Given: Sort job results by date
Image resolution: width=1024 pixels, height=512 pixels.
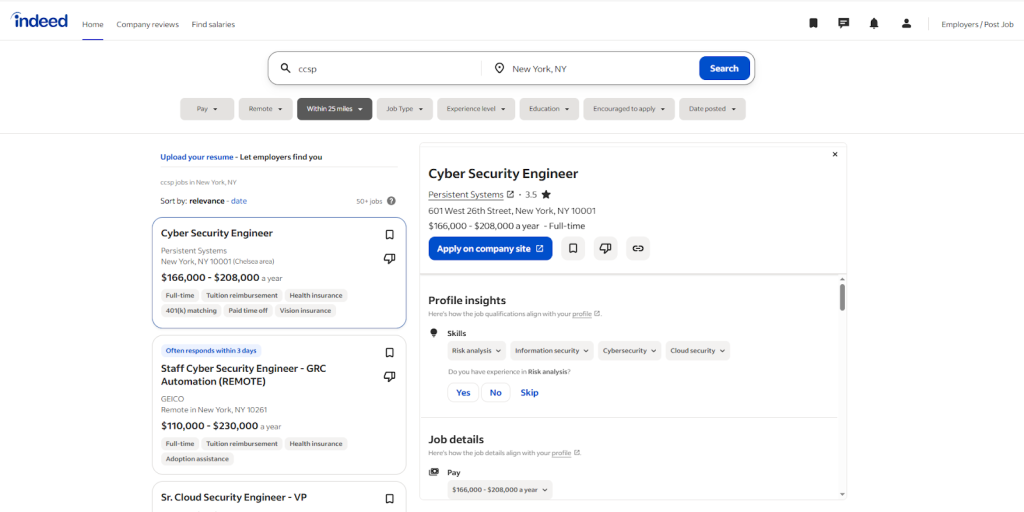Looking at the screenshot, I should 239,201.
